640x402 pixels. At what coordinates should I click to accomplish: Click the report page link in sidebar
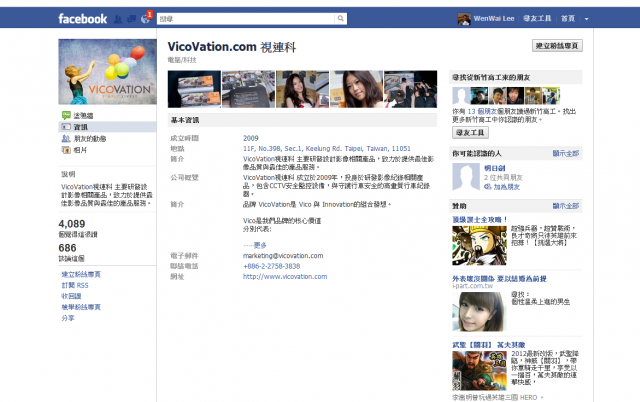(x=81, y=307)
